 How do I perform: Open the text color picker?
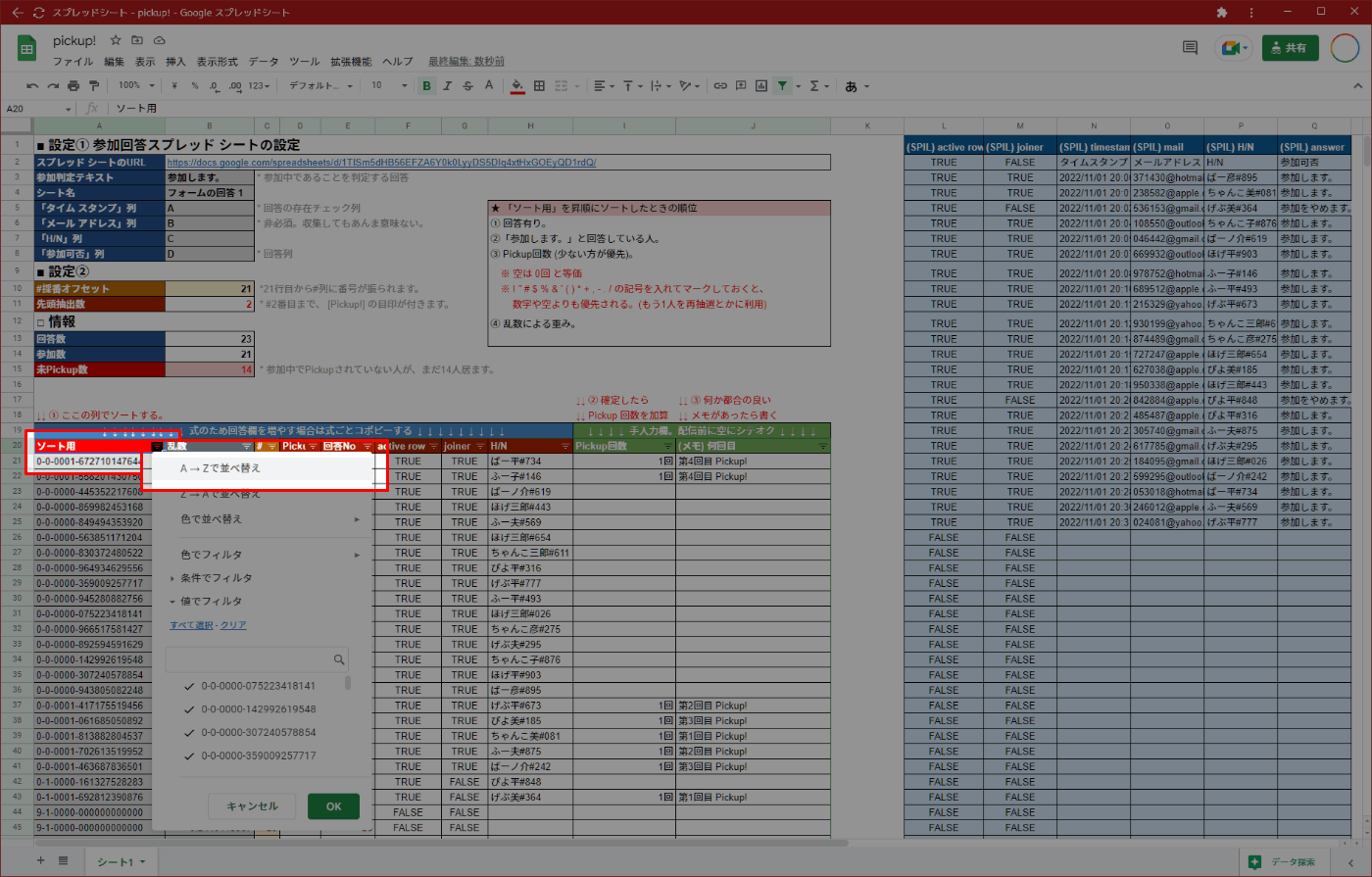coord(489,86)
